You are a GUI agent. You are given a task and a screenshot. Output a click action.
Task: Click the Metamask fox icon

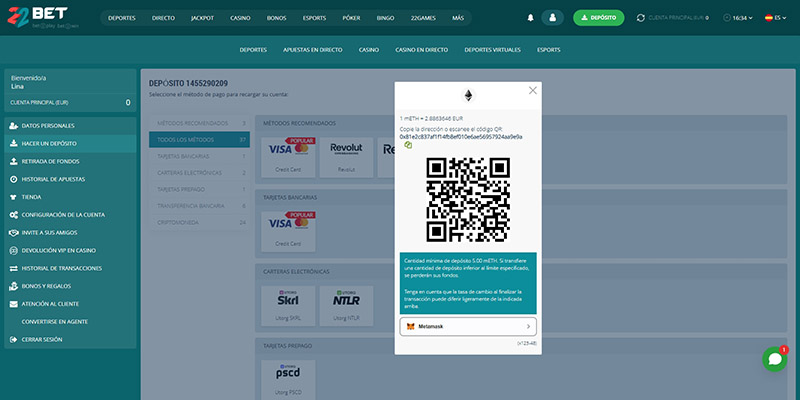click(410, 327)
